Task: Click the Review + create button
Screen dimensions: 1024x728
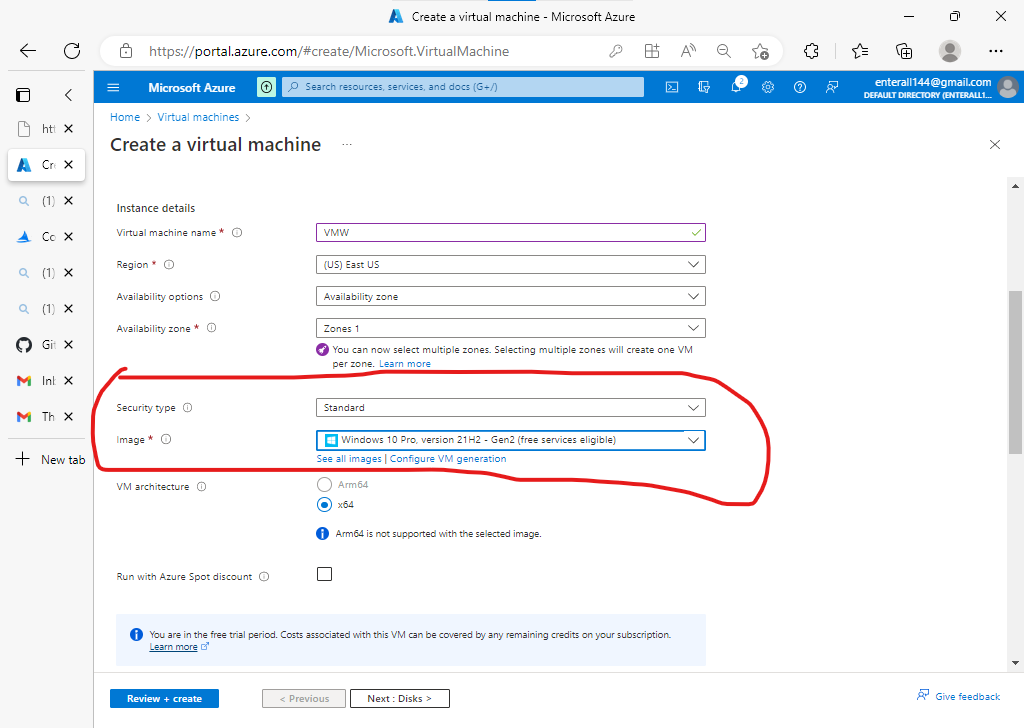Action: point(163,698)
